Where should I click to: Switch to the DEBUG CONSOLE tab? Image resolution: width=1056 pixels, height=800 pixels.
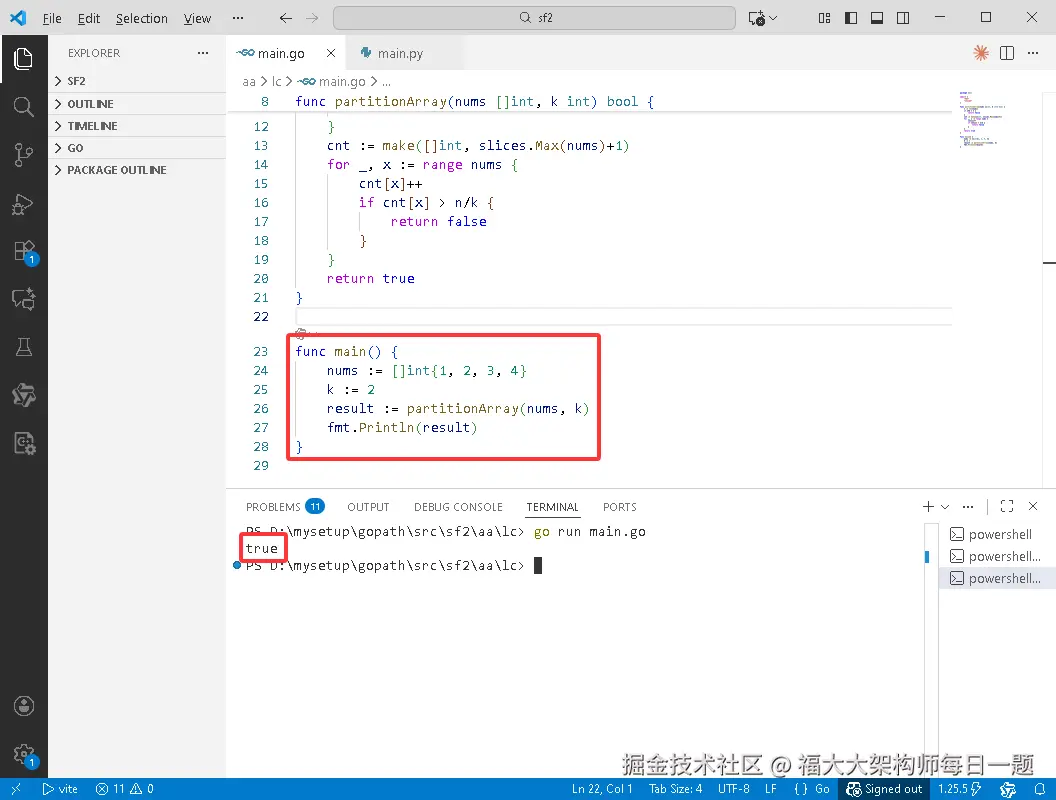(x=458, y=506)
